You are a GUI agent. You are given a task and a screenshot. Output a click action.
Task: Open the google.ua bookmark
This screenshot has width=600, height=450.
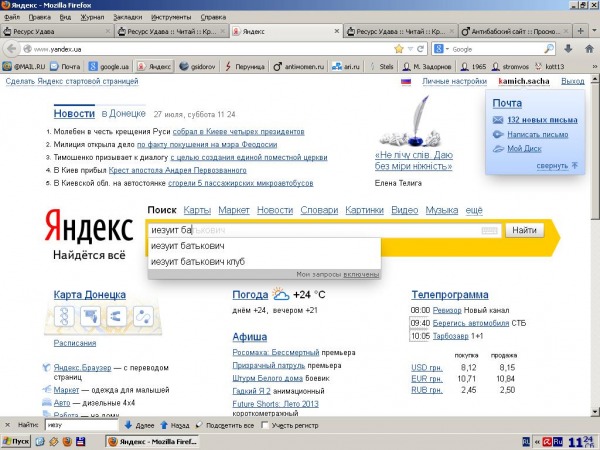pyautogui.click(x=108, y=67)
